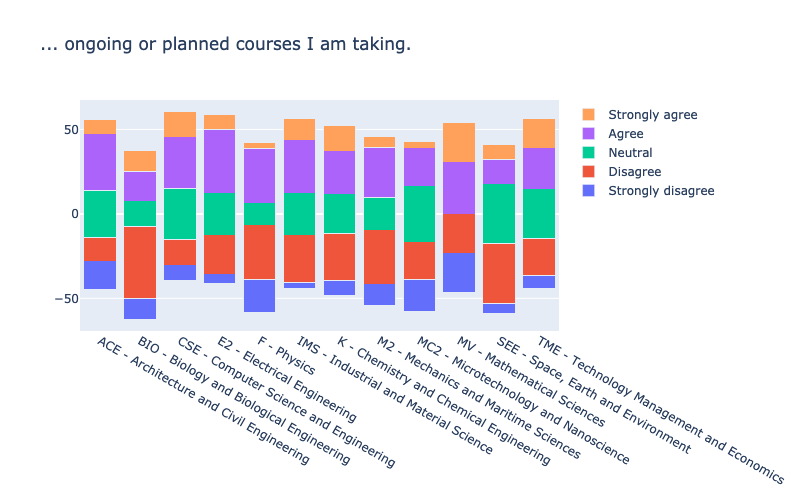Click the green Neutral segment of SEE bar
Viewport: 800px width, 500px height.
(x=499, y=214)
